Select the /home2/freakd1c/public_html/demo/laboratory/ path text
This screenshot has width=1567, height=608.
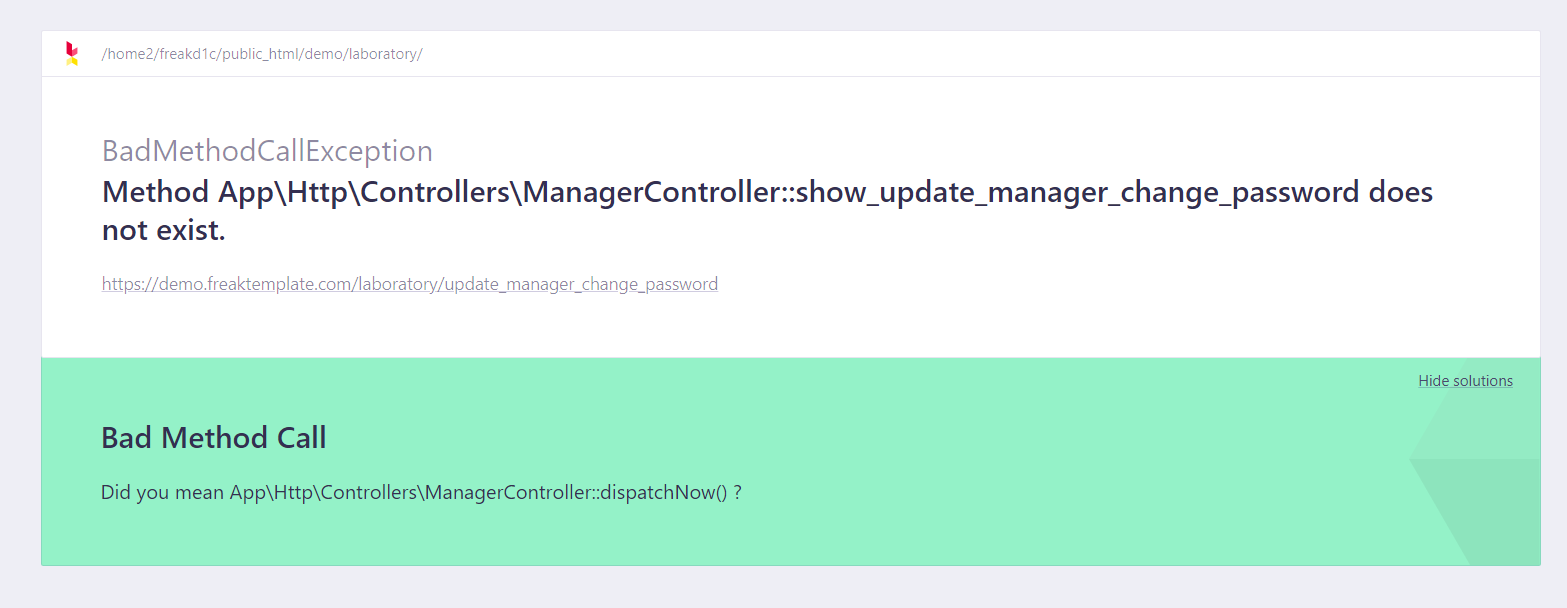(x=262, y=54)
